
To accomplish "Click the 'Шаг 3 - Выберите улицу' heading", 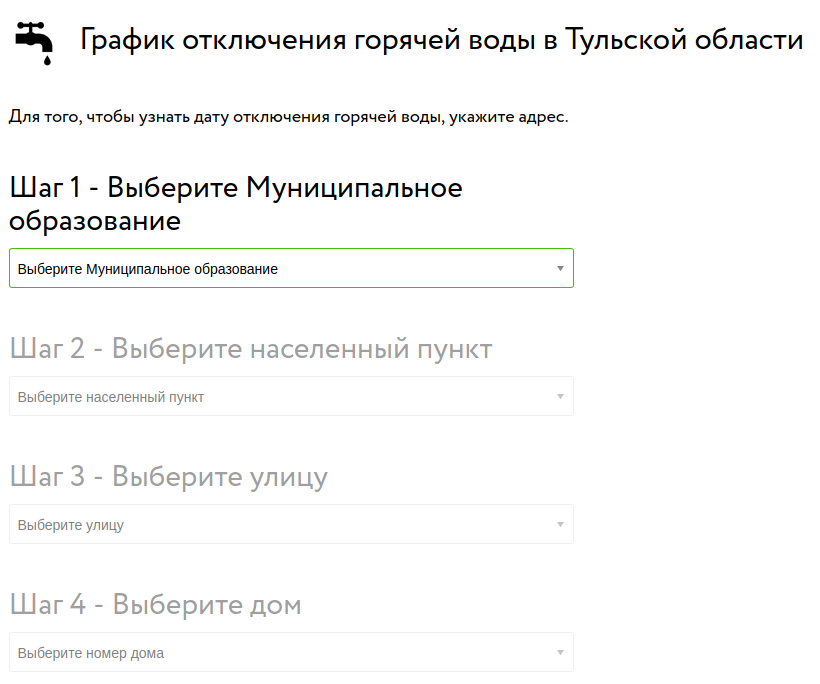I will point(168,477).
